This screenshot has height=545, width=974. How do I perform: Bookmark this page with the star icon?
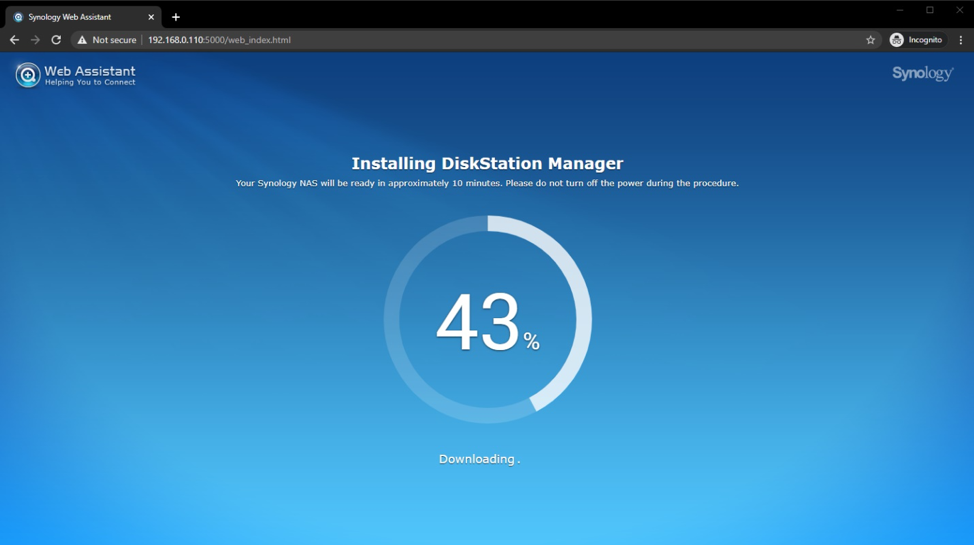(x=870, y=40)
